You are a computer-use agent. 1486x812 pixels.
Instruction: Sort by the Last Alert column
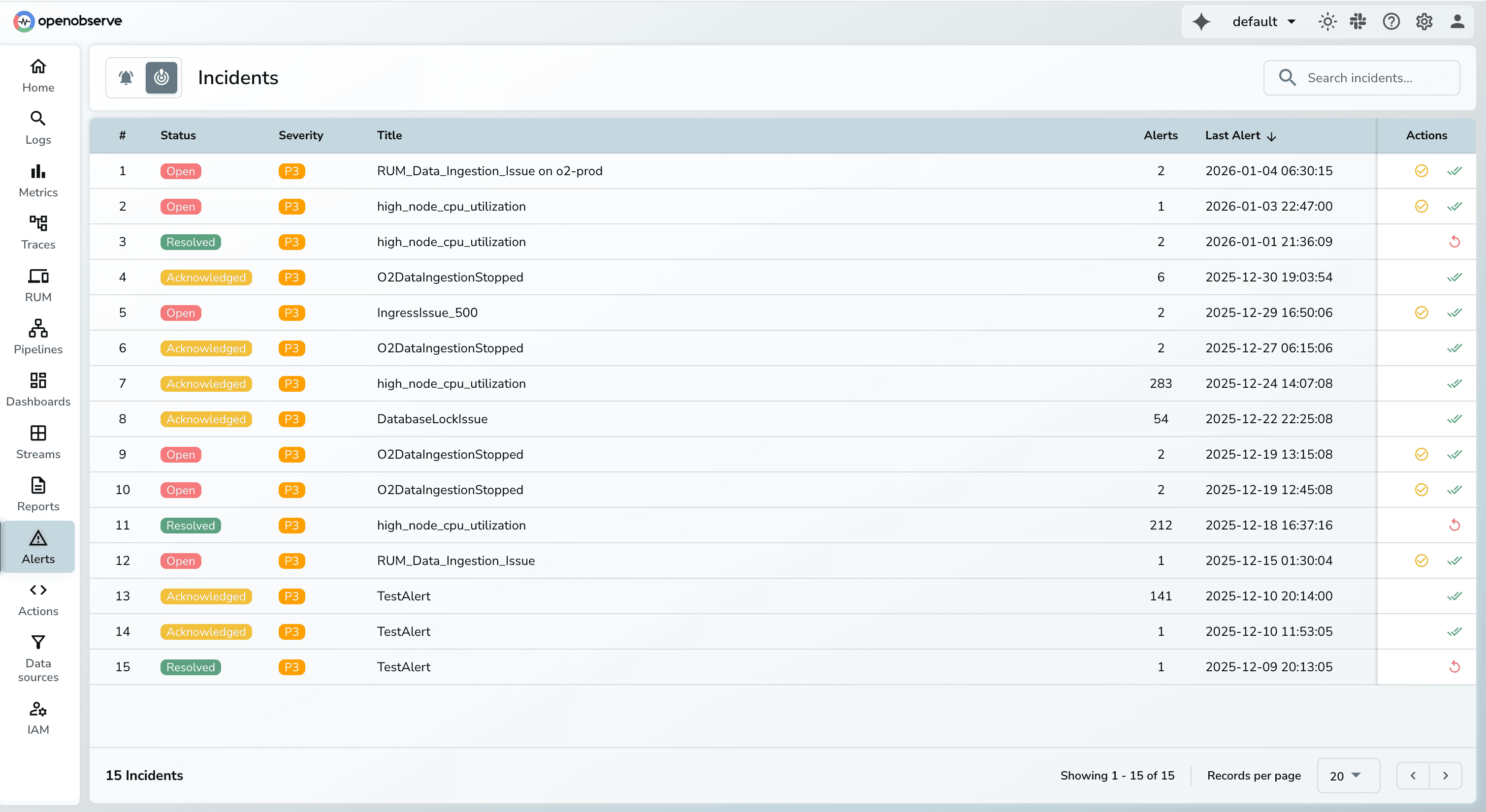click(x=1234, y=135)
